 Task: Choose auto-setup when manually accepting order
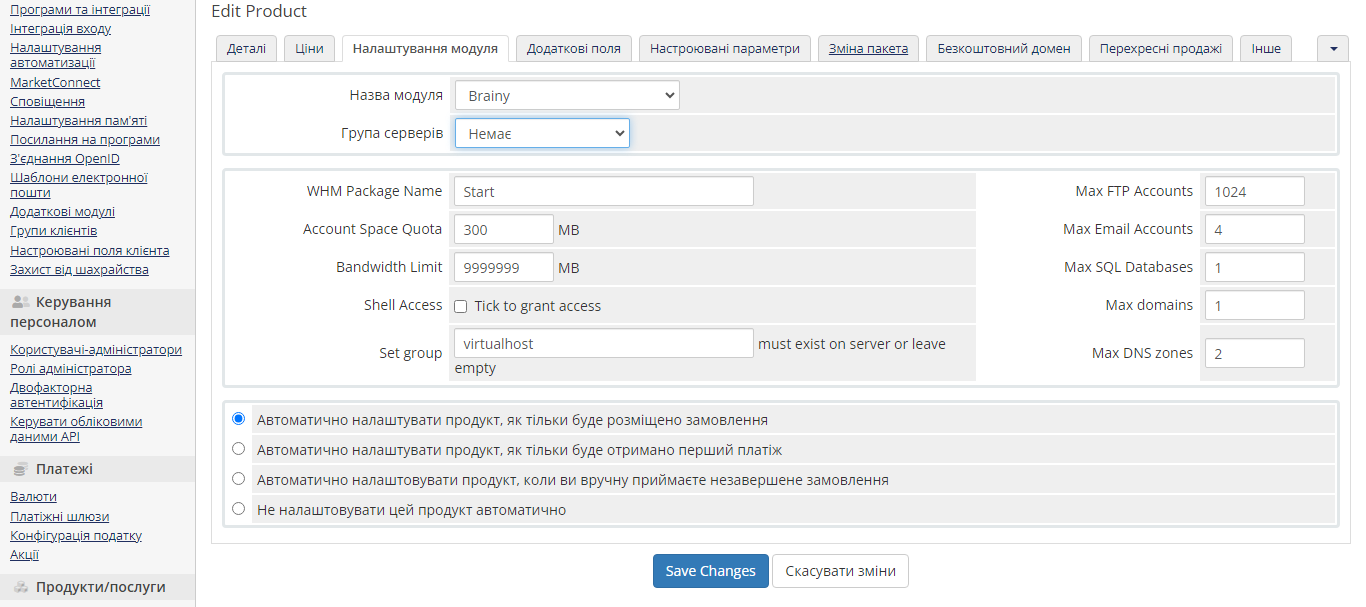(238, 479)
